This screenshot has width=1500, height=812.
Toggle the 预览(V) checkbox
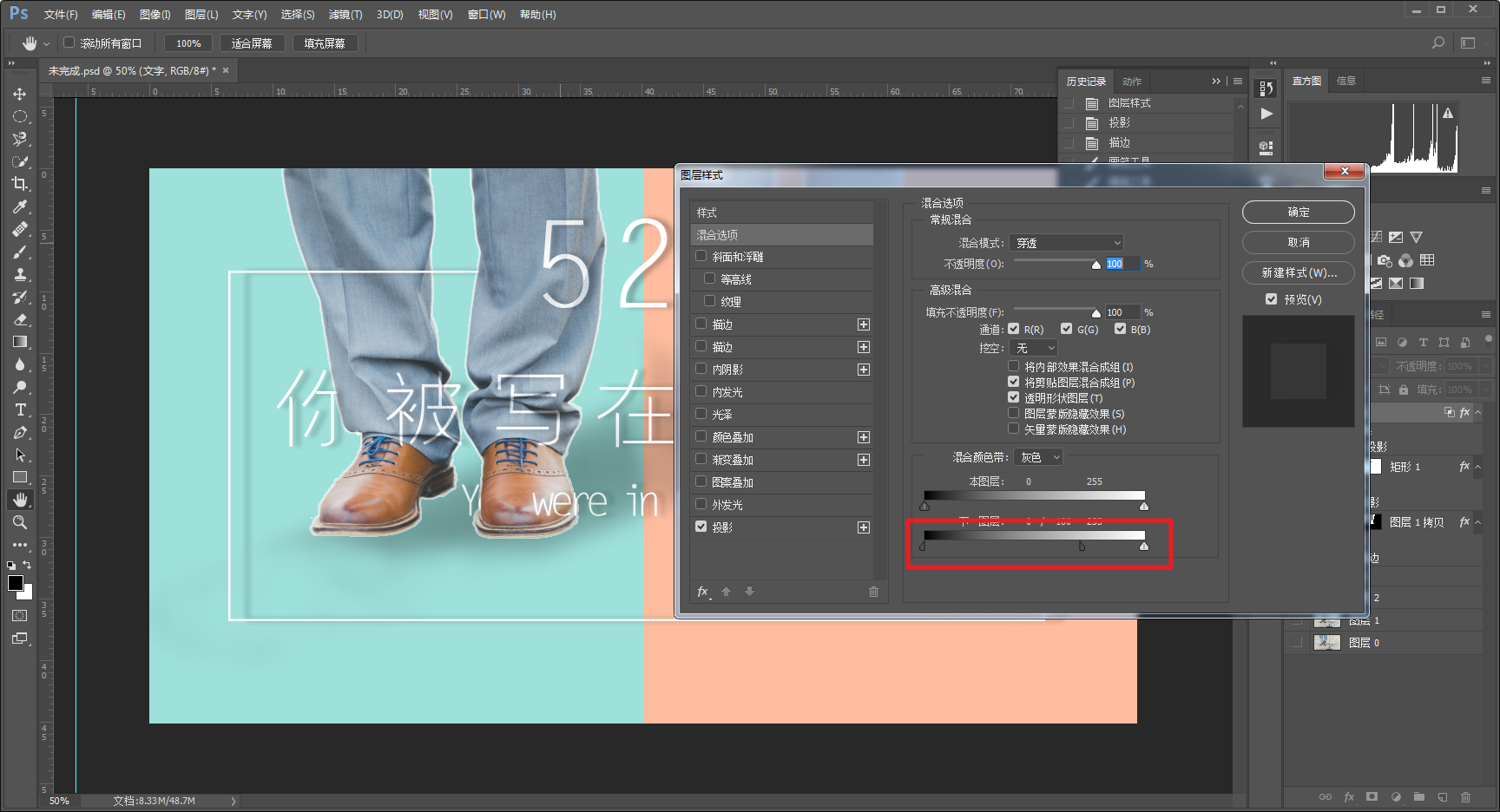click(x=1271, y=298)
